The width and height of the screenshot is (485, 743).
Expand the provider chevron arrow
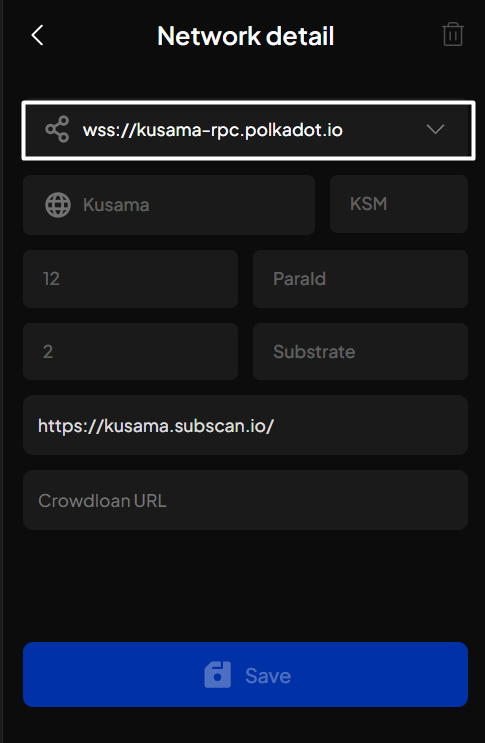[x=435, y=129]
